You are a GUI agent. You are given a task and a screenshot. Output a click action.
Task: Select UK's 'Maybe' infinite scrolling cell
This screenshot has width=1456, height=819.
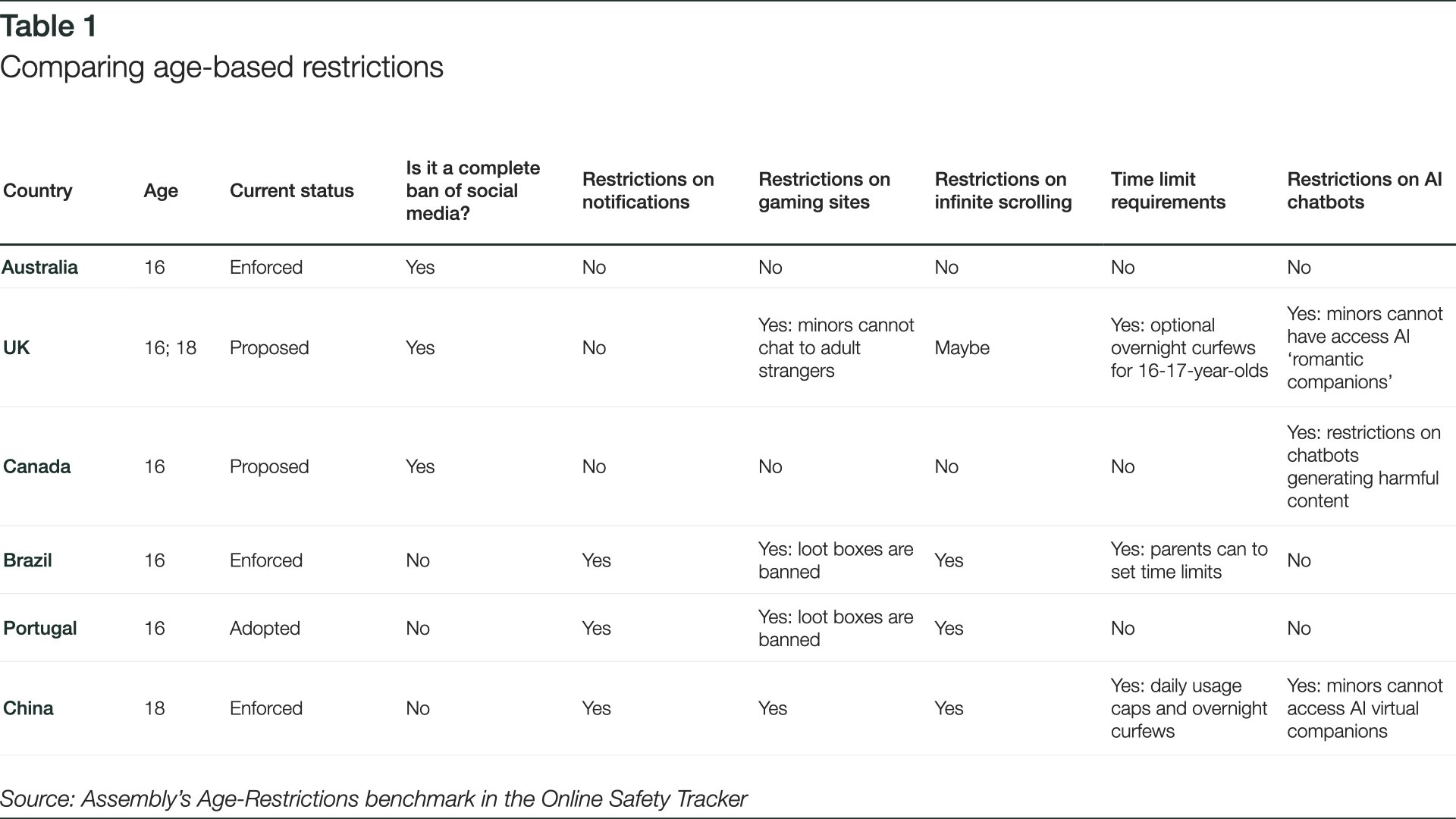pyautogui.click(x=962, y=347)
